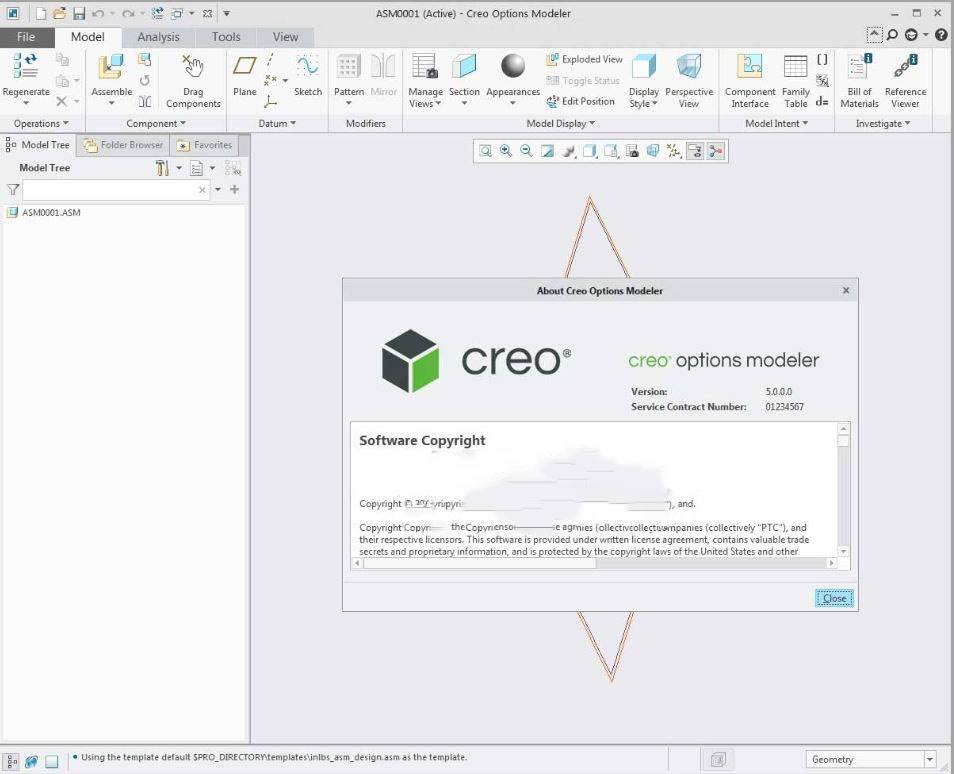Click the Zoom In magnifier icon
The height and width of the screenshot is (774, 954).
[x=506, y=151]
